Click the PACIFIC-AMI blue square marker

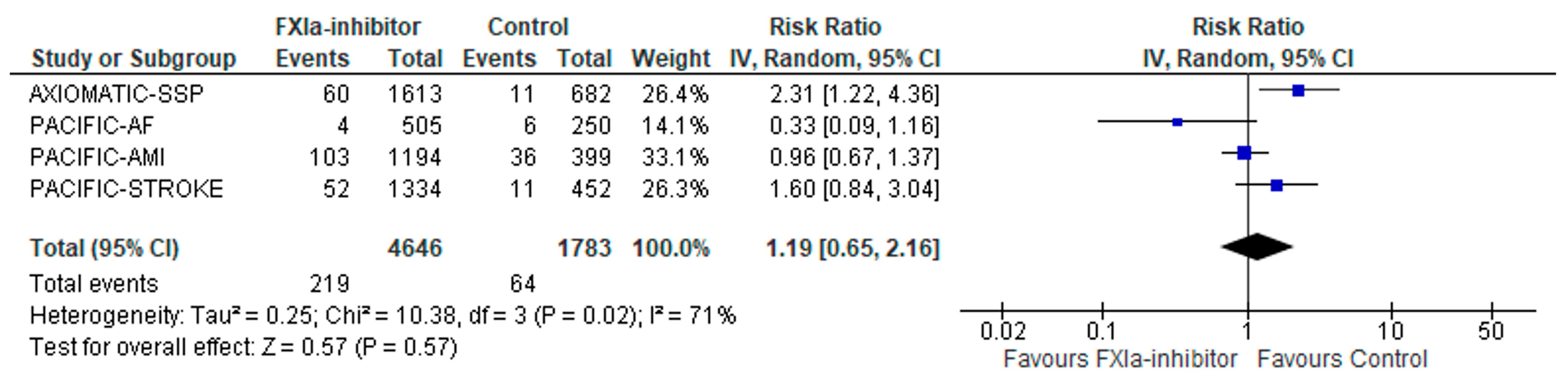pos(1244,153)
